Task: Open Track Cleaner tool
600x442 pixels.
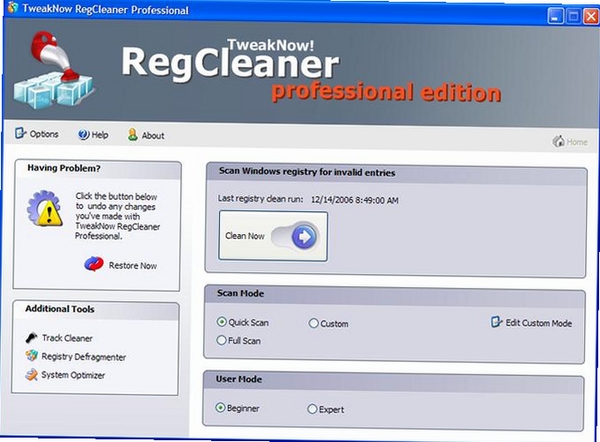Action: point(67,338)
